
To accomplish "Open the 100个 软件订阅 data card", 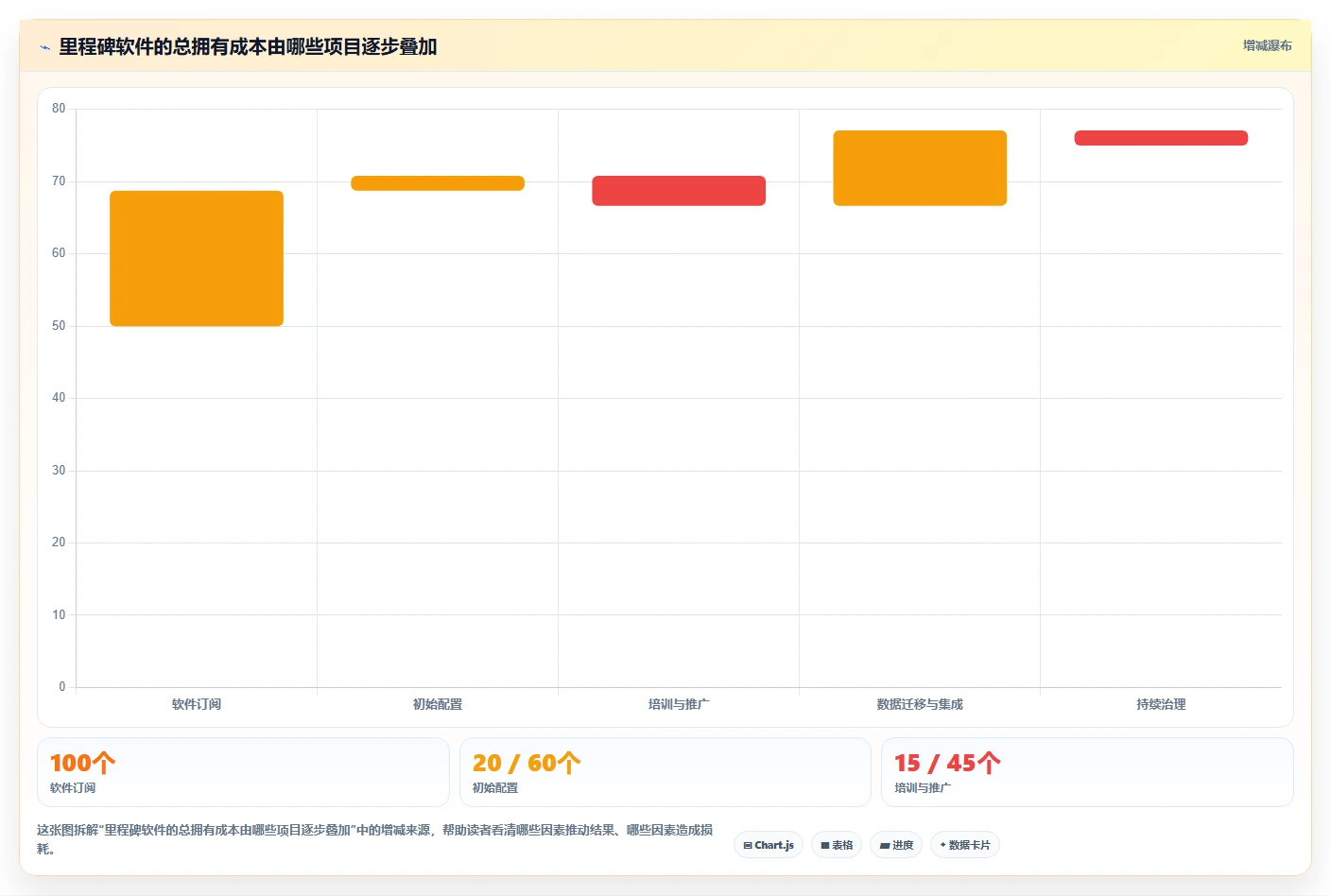I will [x=243, y=772].
